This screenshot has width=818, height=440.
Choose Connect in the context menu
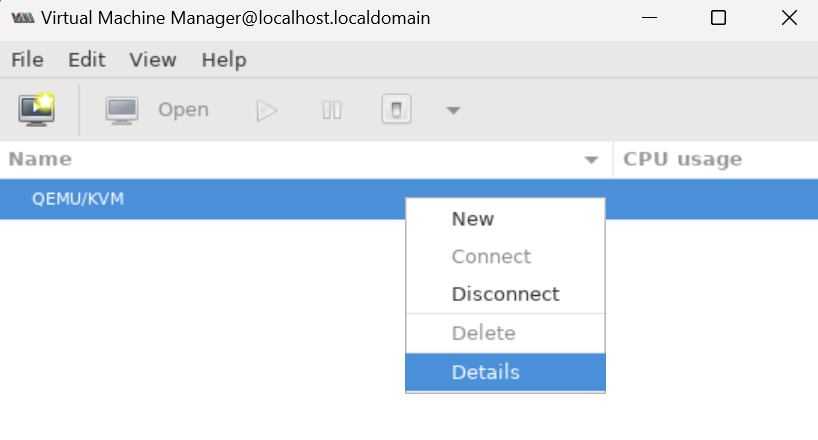505,256
